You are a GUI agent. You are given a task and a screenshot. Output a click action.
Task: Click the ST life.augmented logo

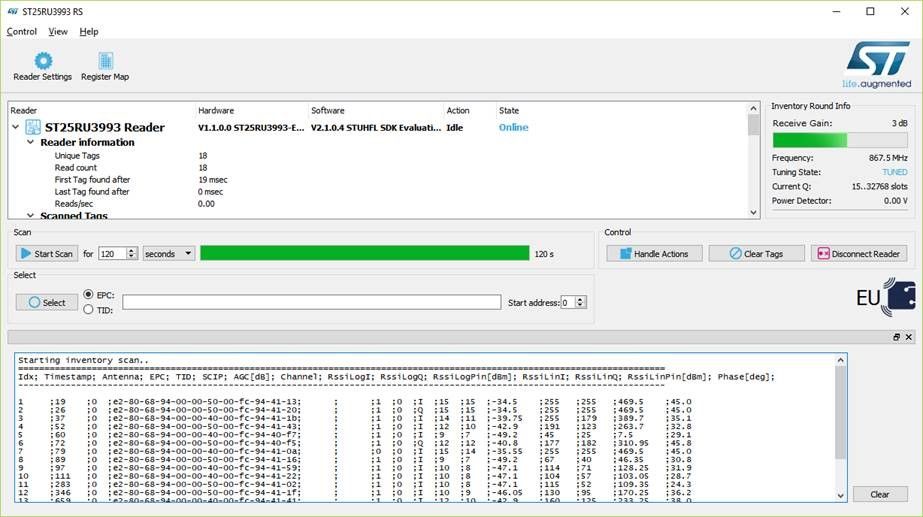[x=877, y=65]
